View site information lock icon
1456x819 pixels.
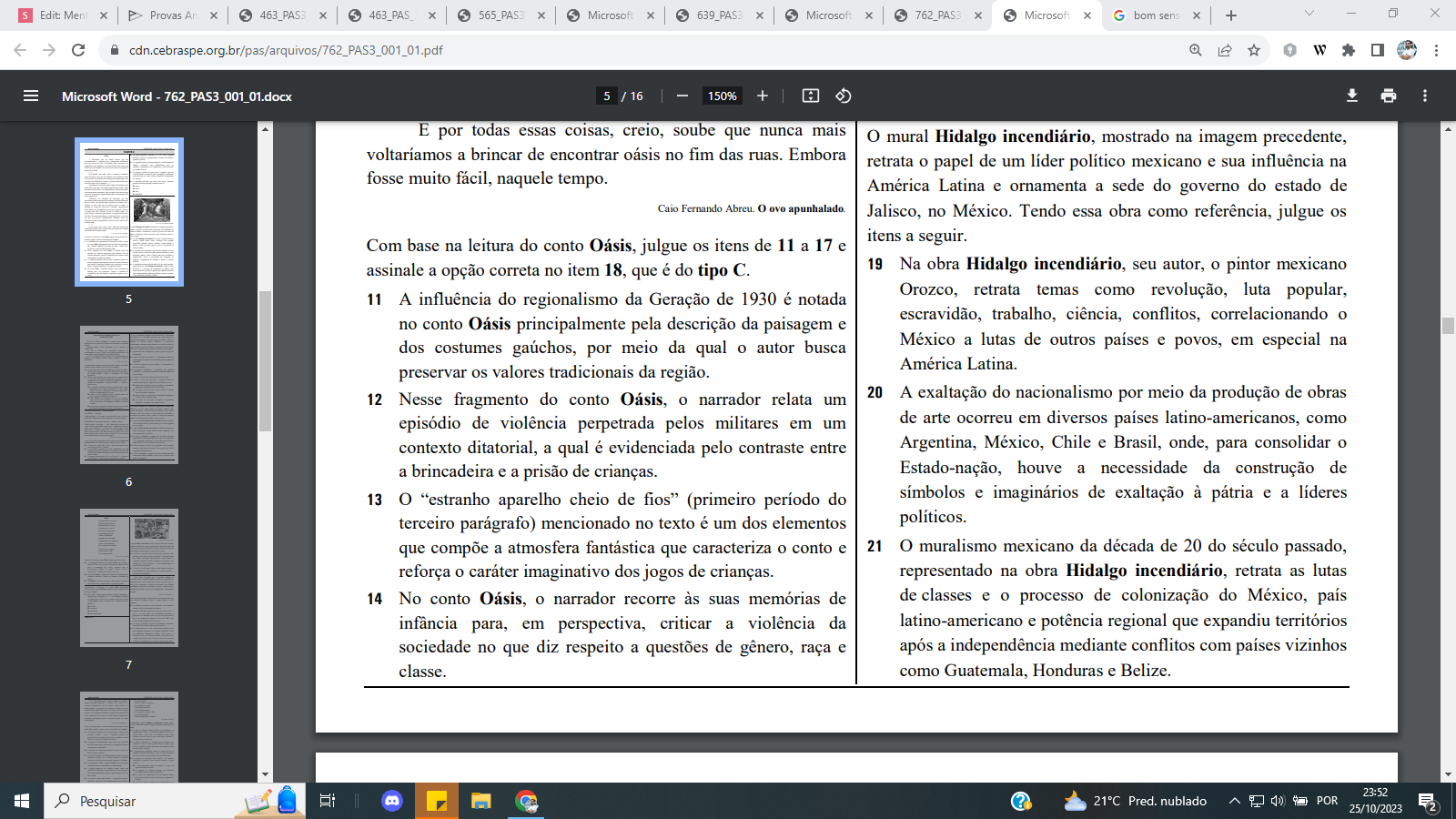point(115,50)
